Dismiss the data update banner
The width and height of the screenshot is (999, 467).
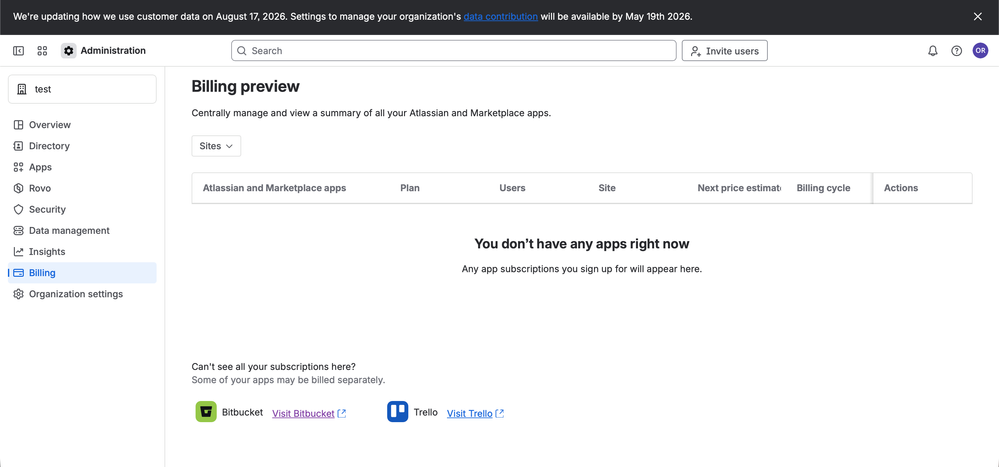coord(978,17)
